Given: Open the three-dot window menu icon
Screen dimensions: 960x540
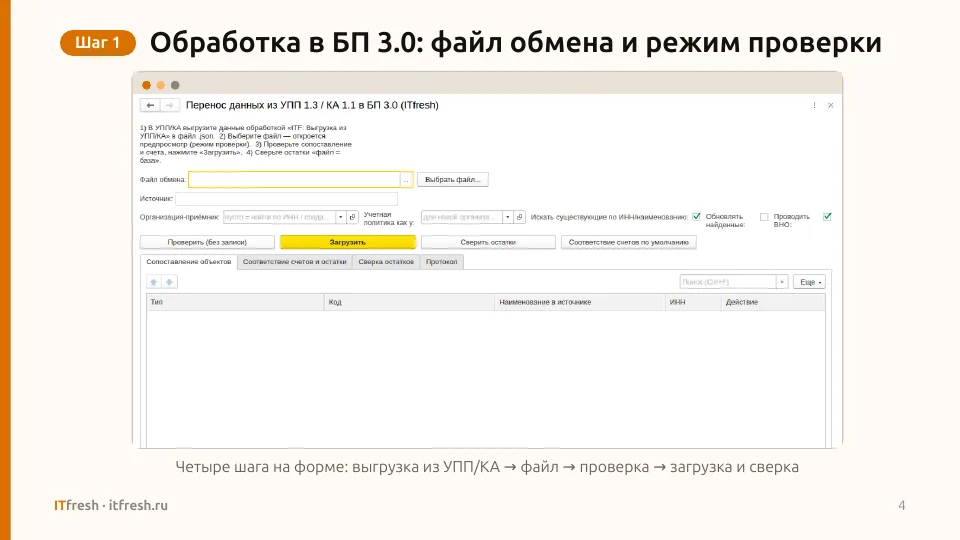Looking at the screenshot, I should [x=814, y=105].
